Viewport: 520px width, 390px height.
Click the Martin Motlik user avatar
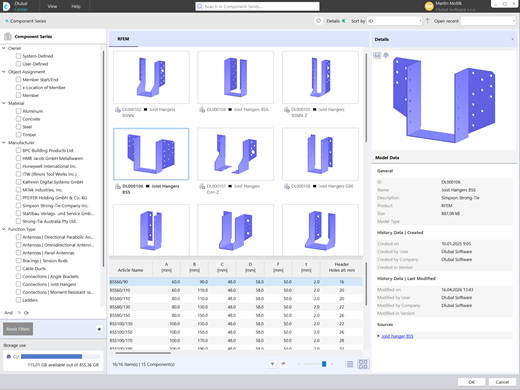[x=429, y=6]
